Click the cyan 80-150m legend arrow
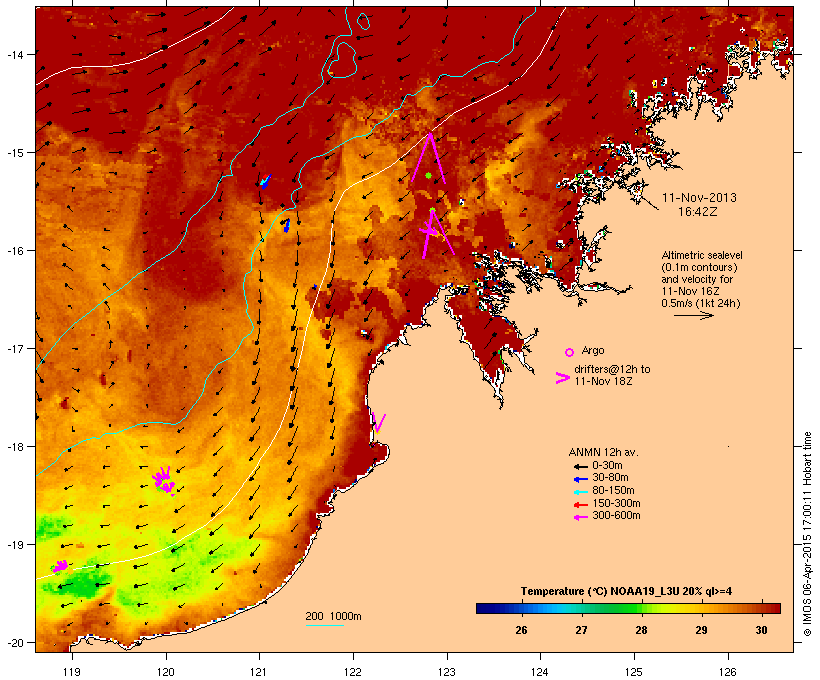This screenshot has width=820, height=680. [x=580, y=492]
